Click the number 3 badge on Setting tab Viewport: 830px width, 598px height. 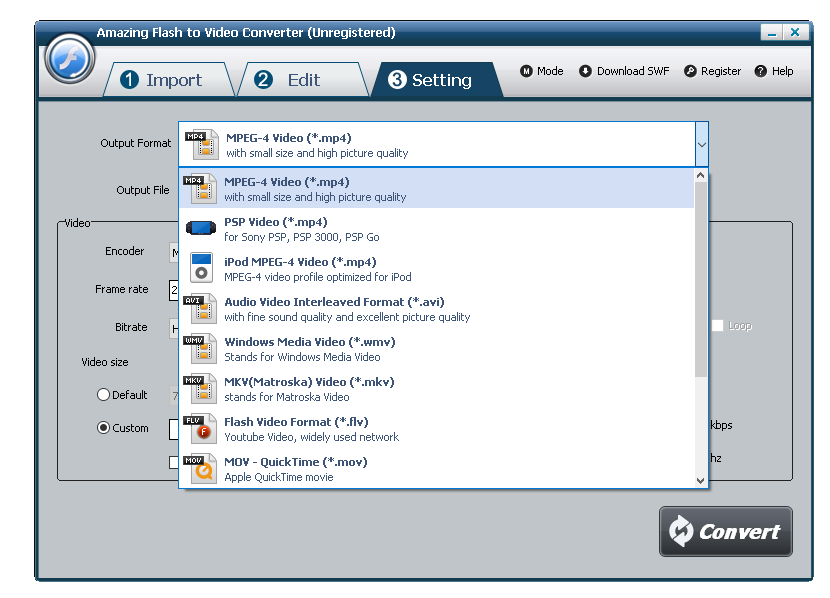coord(398,80)
